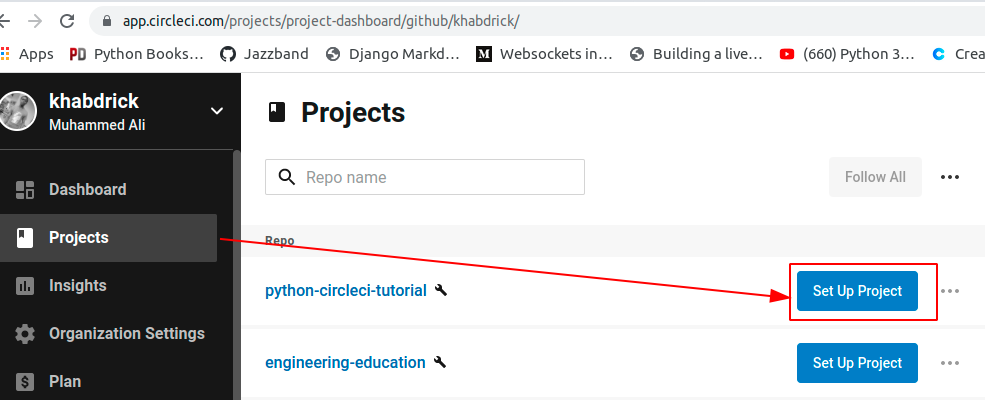The width and height of the screenshot is (985, 400).
Task: Open more options for python-circleci-tutorial row
Action: pyautogui.click(x=950, y=291)
